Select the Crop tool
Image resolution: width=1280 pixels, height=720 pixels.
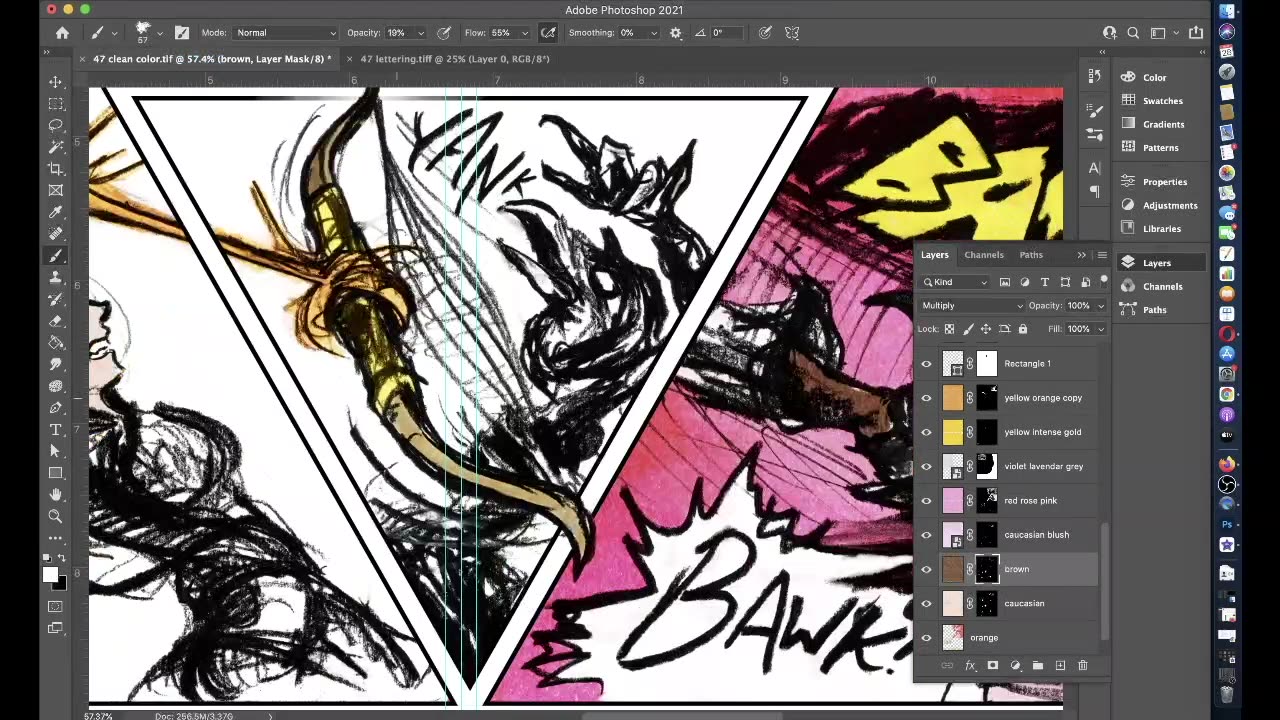click(56, 169)
